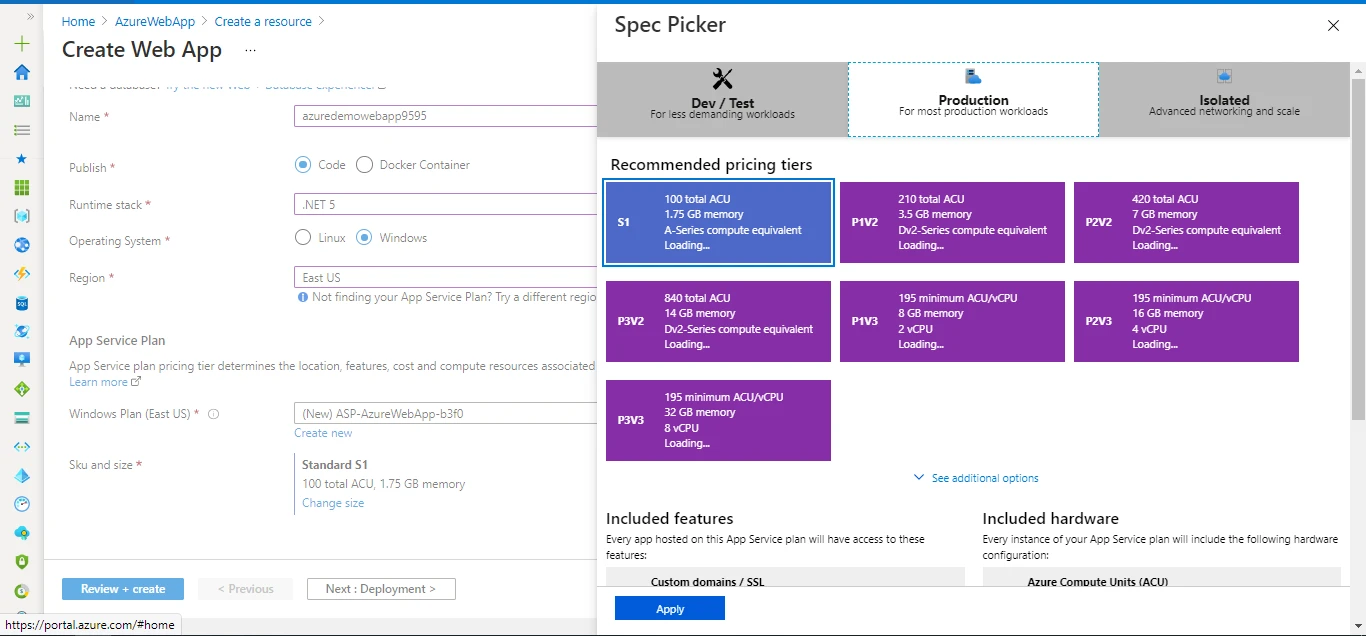Open the Isolated pricing tab
1366x636 pixels.
pyautogui.click(x=1223, y=99)
